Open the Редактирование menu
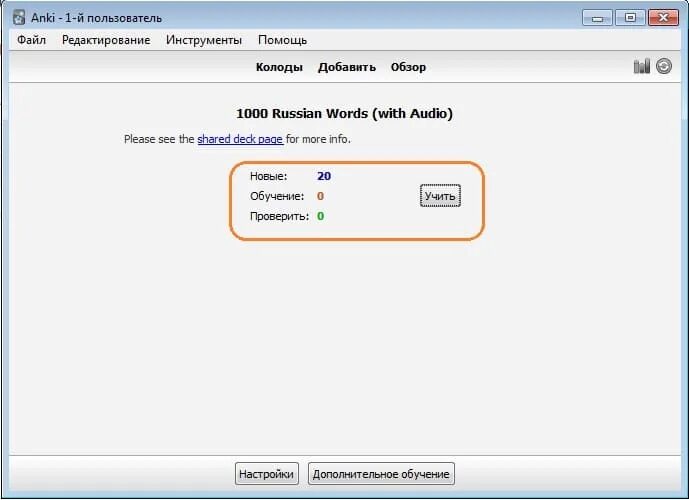 106,40
